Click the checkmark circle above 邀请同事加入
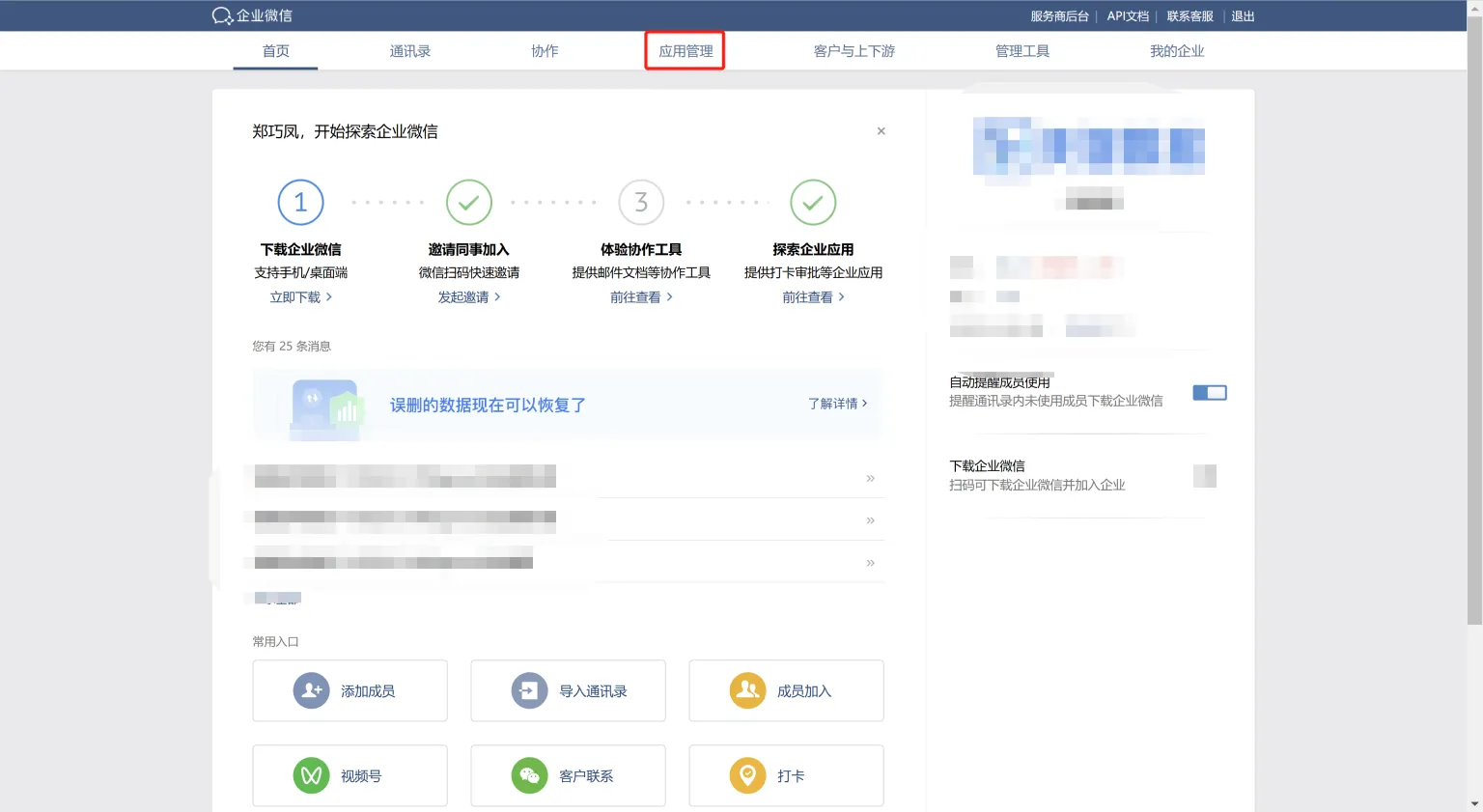 (x=468, y=202)
